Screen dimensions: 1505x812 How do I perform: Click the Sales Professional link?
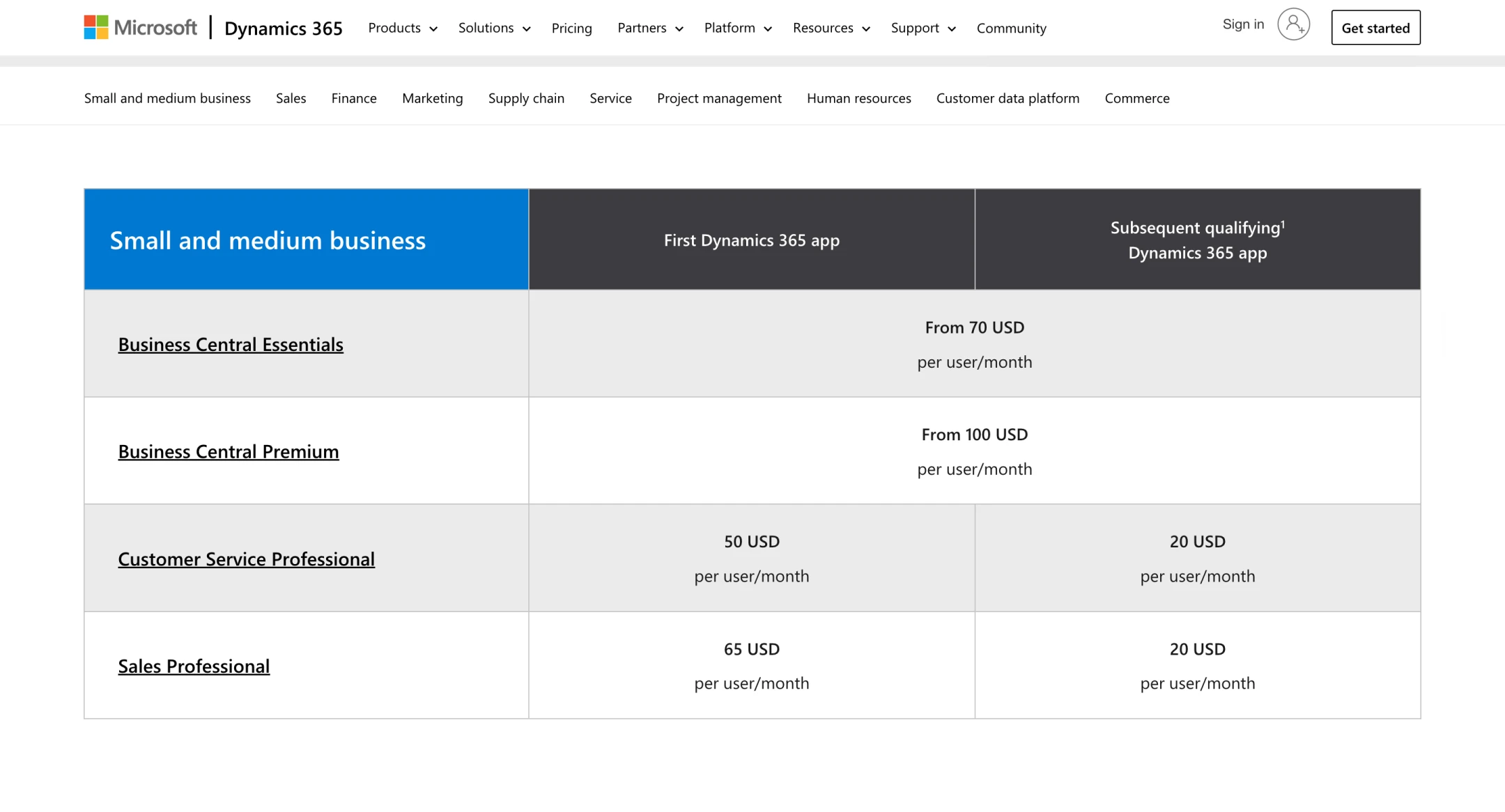194,666
